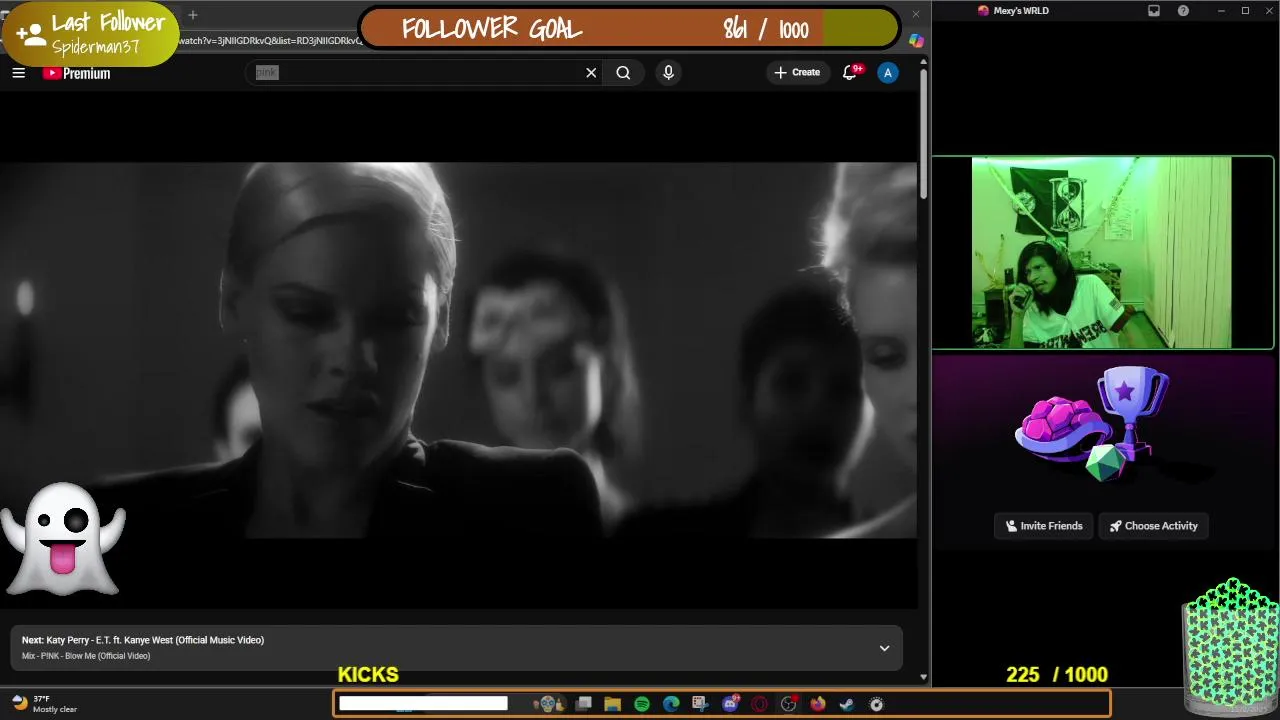The height and width of the screenshot is (720, 1280).
Task: Maximize the Discord window
Action: [x=1245, y=11]
